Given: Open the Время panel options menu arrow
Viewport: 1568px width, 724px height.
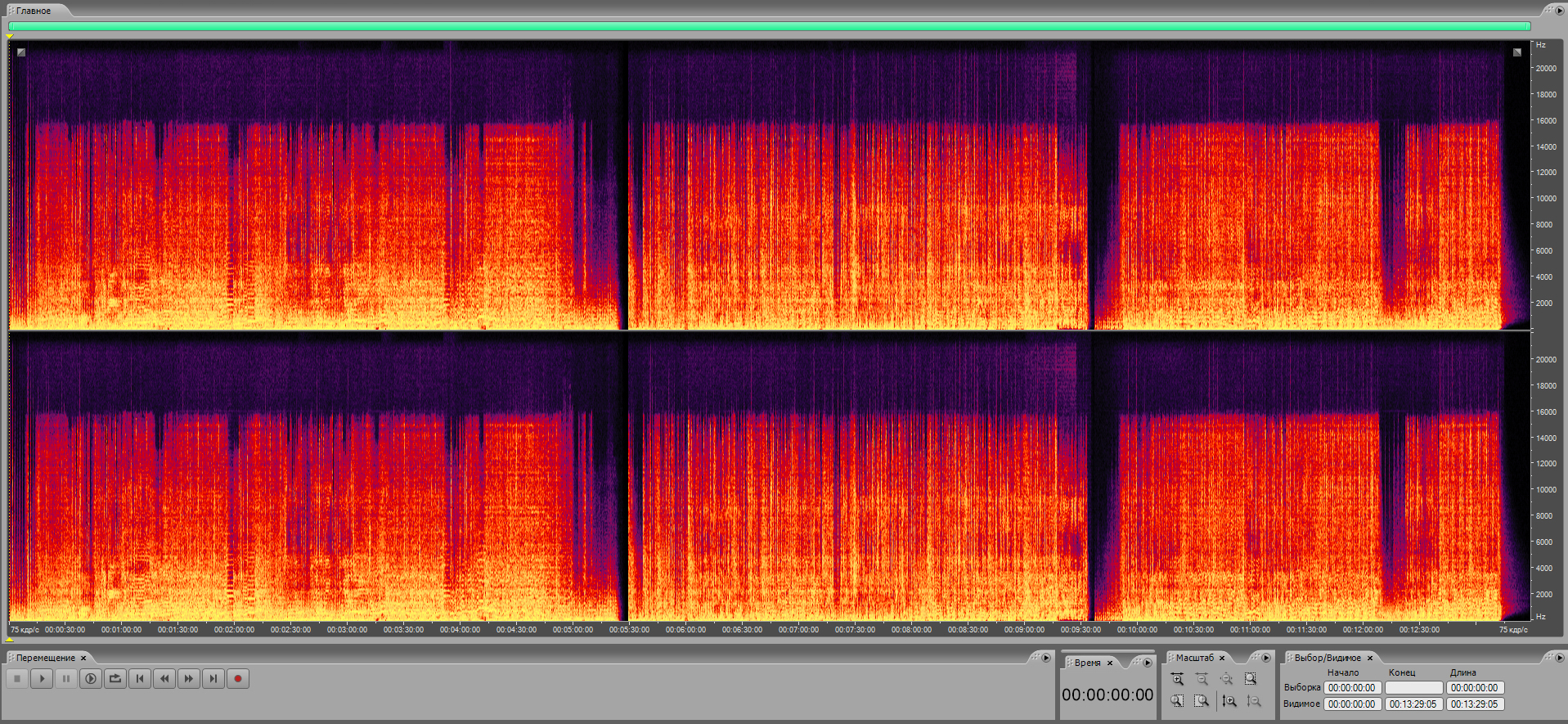Looking at the screenshot, I should tap(1148, 663).
